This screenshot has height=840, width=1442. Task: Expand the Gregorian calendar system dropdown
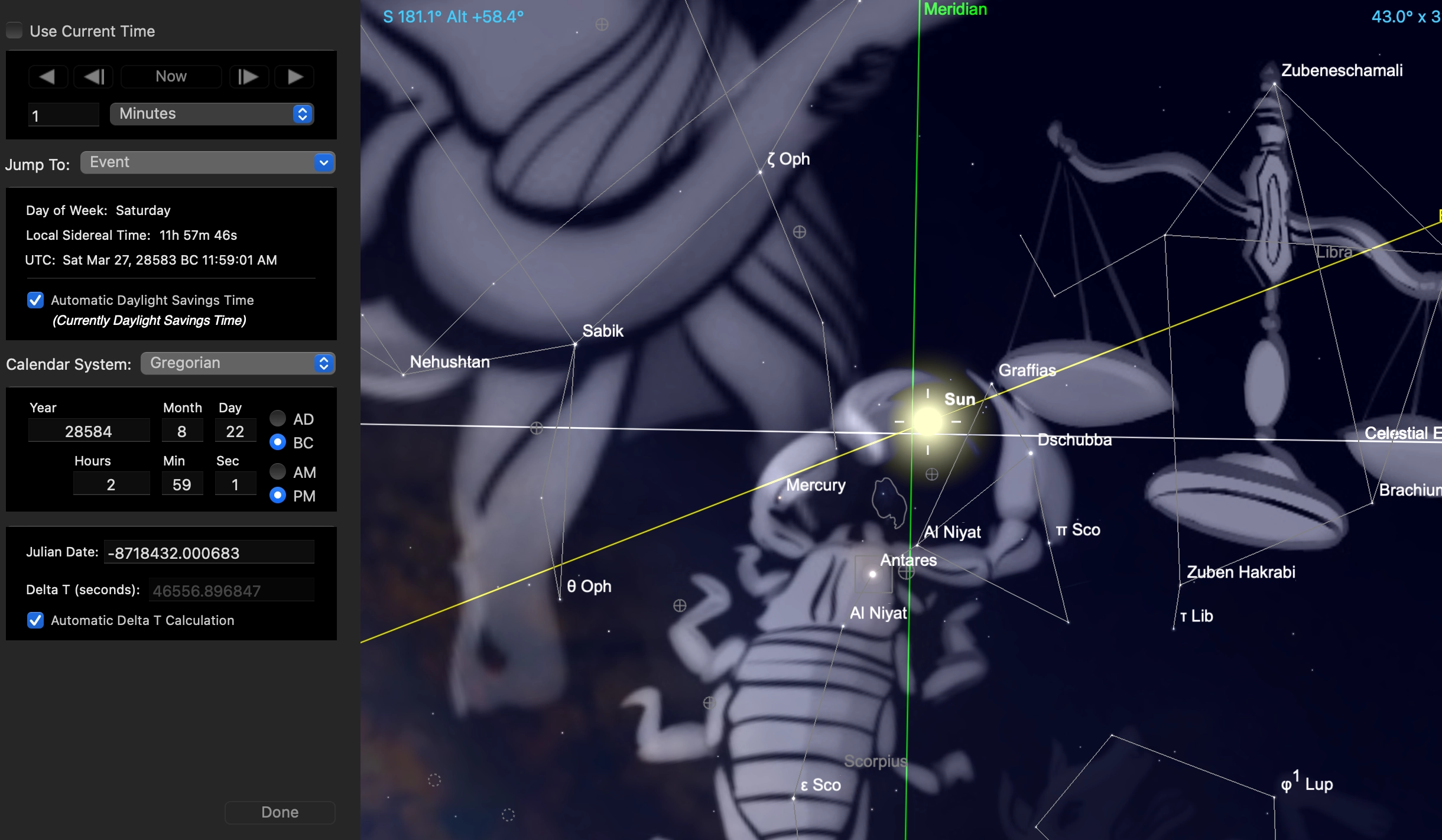click(x=238, y=363)
